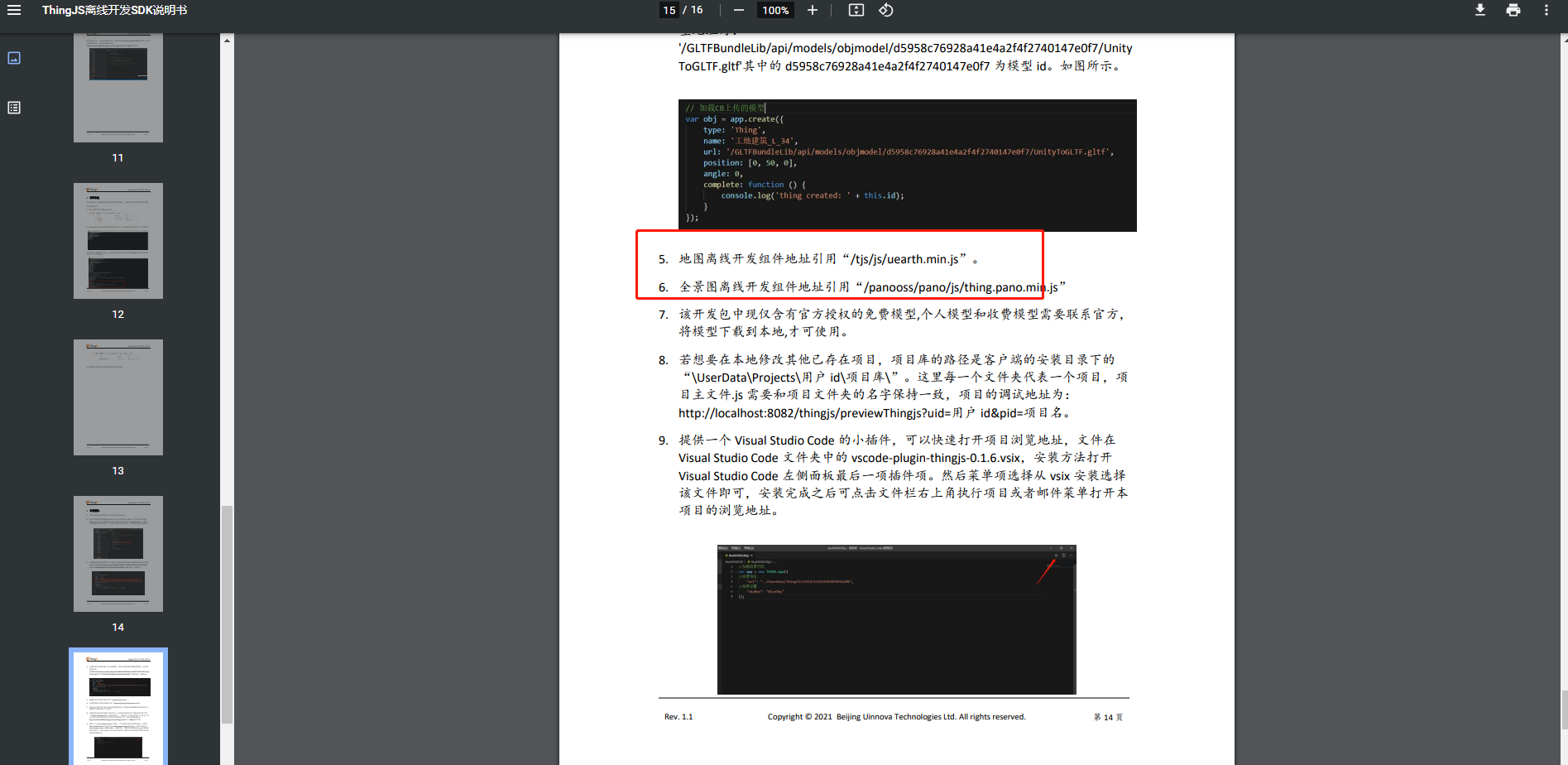This screenshot has width=1568, height=765.
Task: Click list item 7 about free models
Action: 894,323
